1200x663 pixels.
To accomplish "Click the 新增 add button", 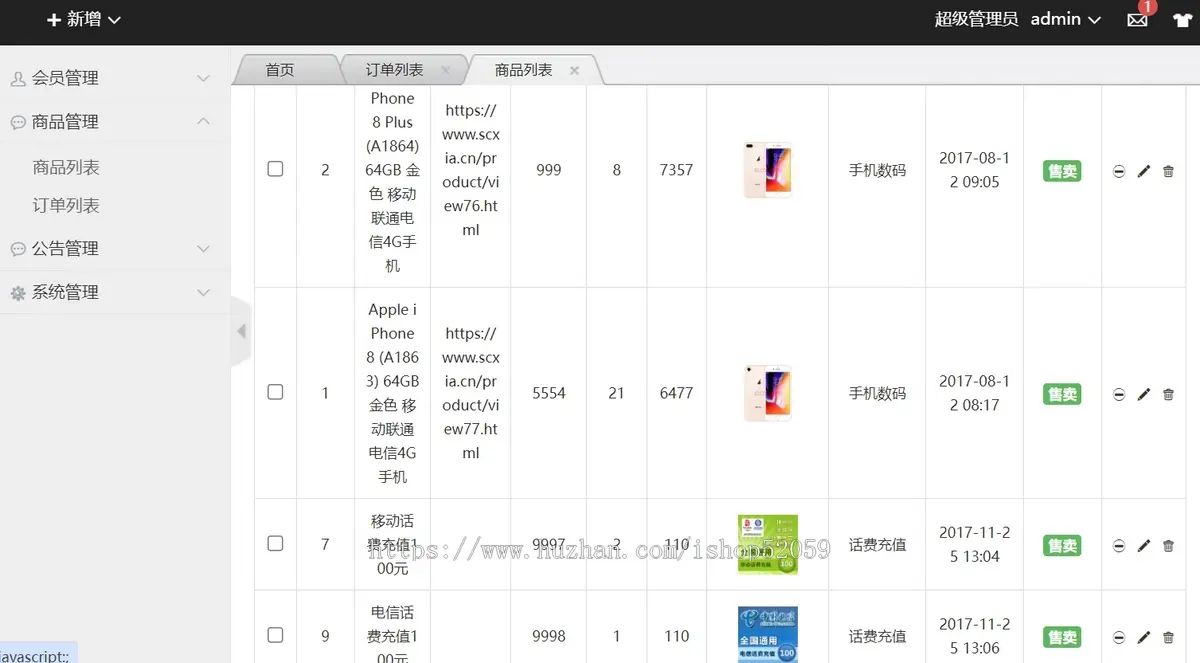I will 84,19.
